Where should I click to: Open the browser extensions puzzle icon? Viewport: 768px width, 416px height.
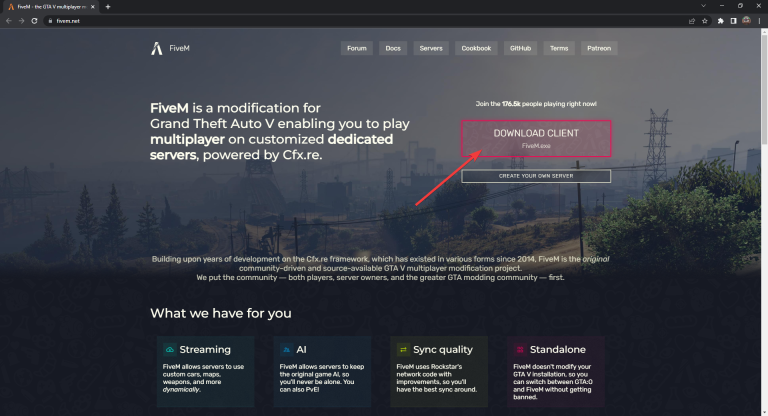pyautogui.click(x=720, y=21)
